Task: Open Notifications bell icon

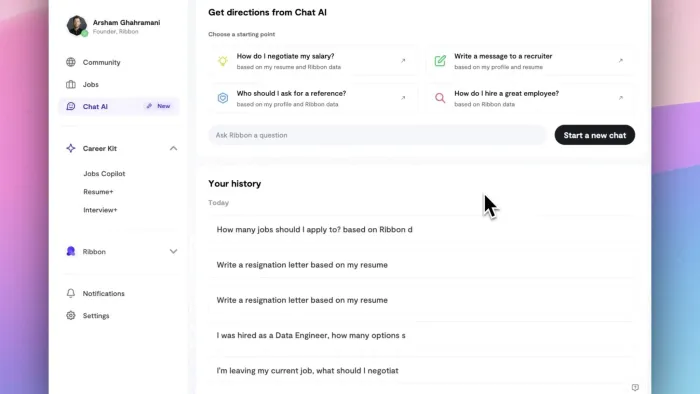Action: point(71,293)
